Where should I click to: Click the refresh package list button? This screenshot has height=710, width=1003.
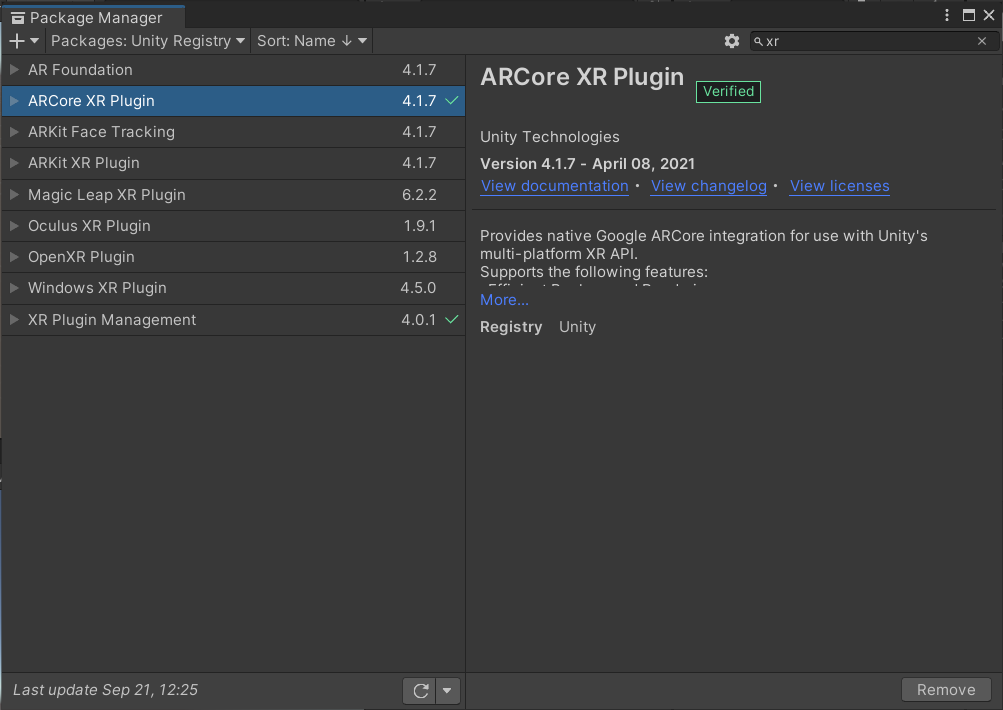click(420, 691)
